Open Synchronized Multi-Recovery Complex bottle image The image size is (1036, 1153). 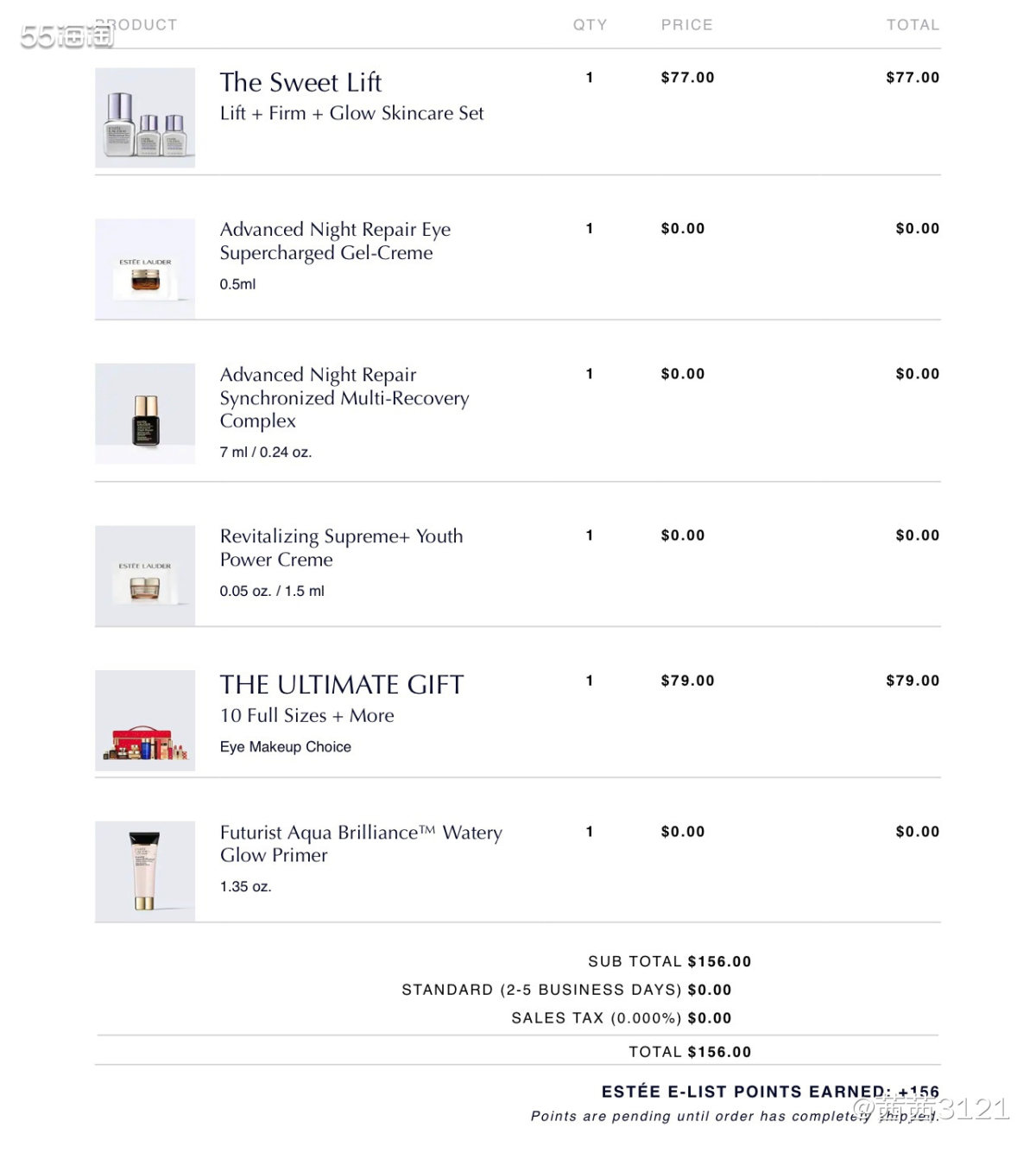point(145,414)
